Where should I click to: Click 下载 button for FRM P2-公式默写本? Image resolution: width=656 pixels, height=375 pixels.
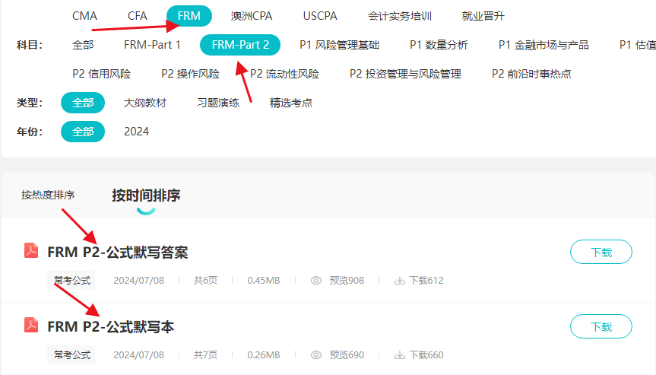[601, 326]
